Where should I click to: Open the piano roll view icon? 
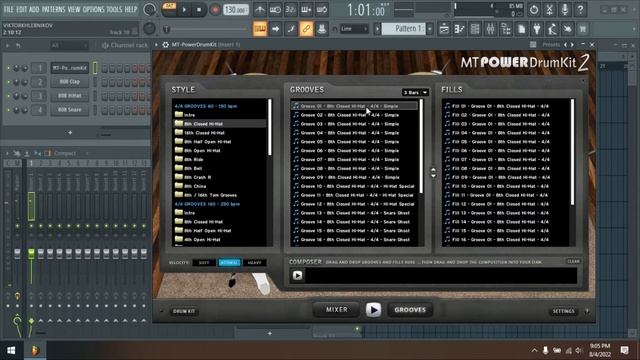click(x=460, y=29)
